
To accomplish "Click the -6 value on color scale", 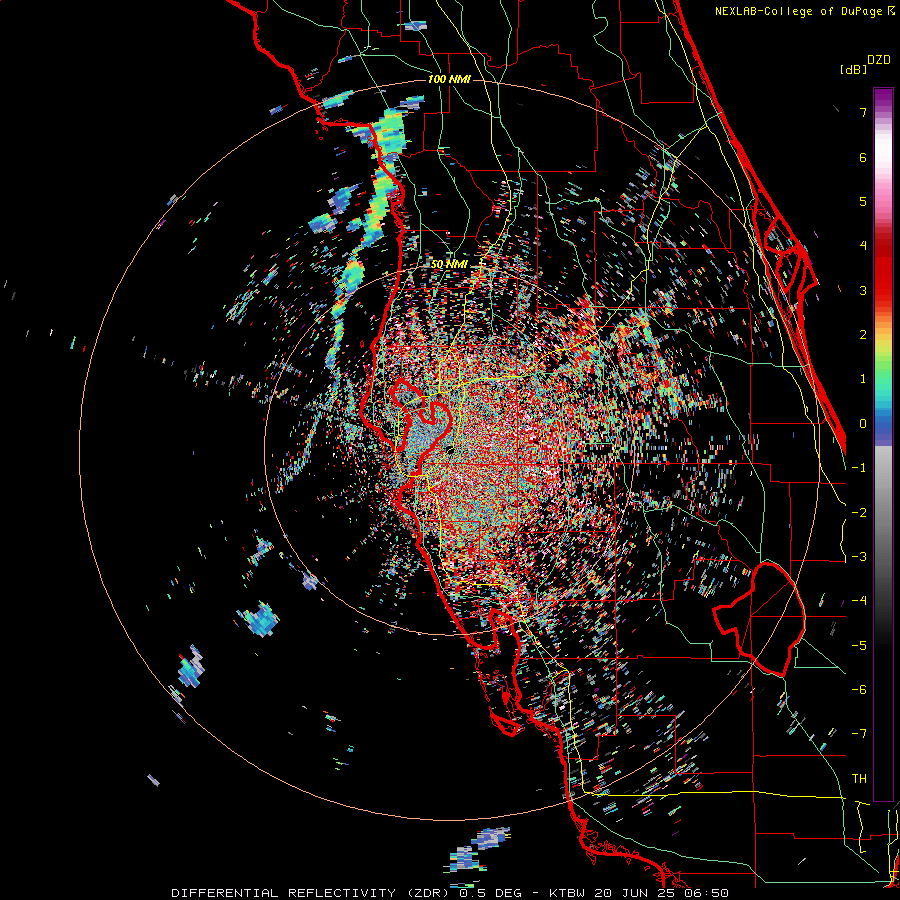I will [859, 690].
